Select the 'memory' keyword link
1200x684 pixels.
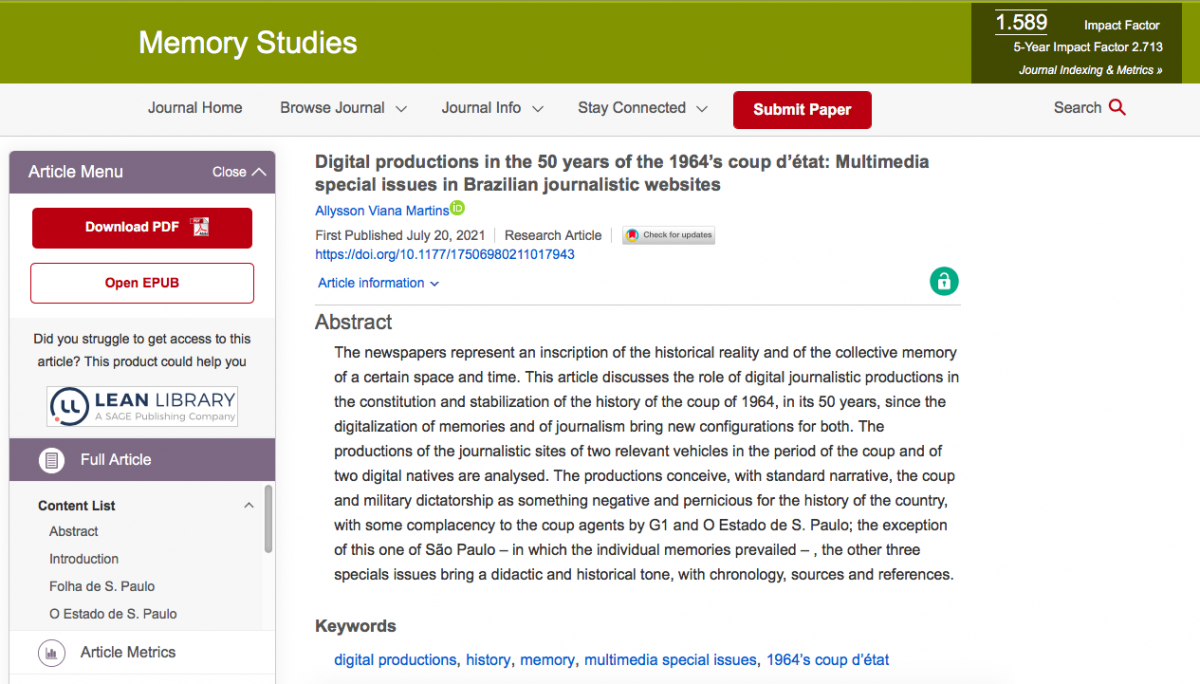[x=547, y=660]
